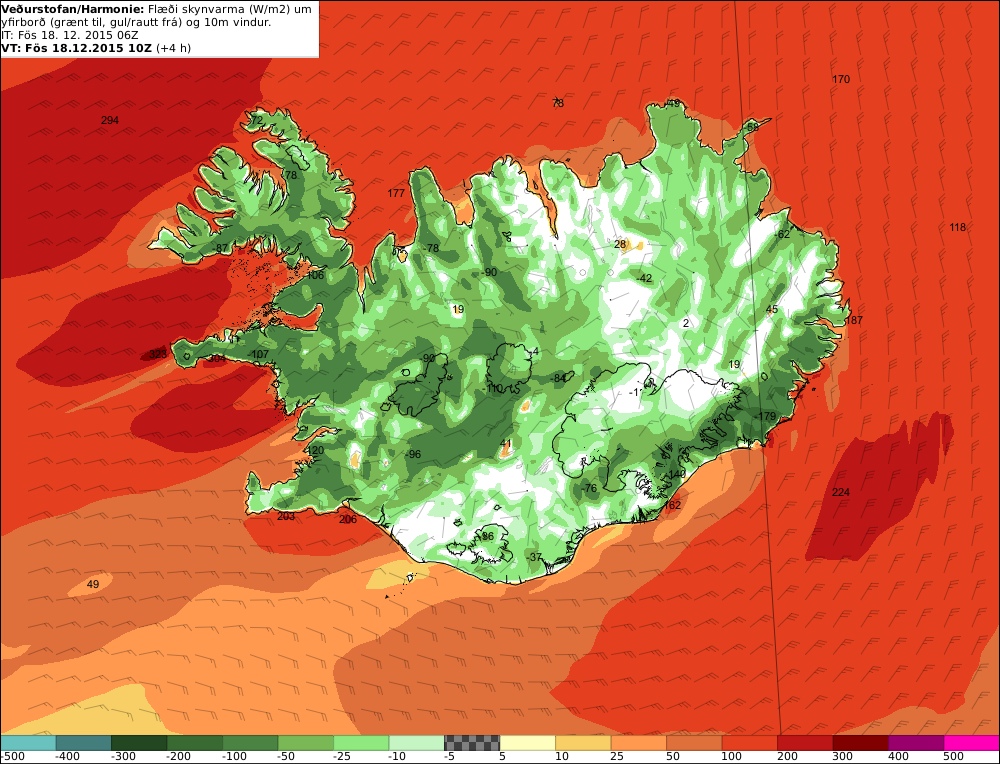Click the value '206' near the south coast

click(x=348, y=519)
